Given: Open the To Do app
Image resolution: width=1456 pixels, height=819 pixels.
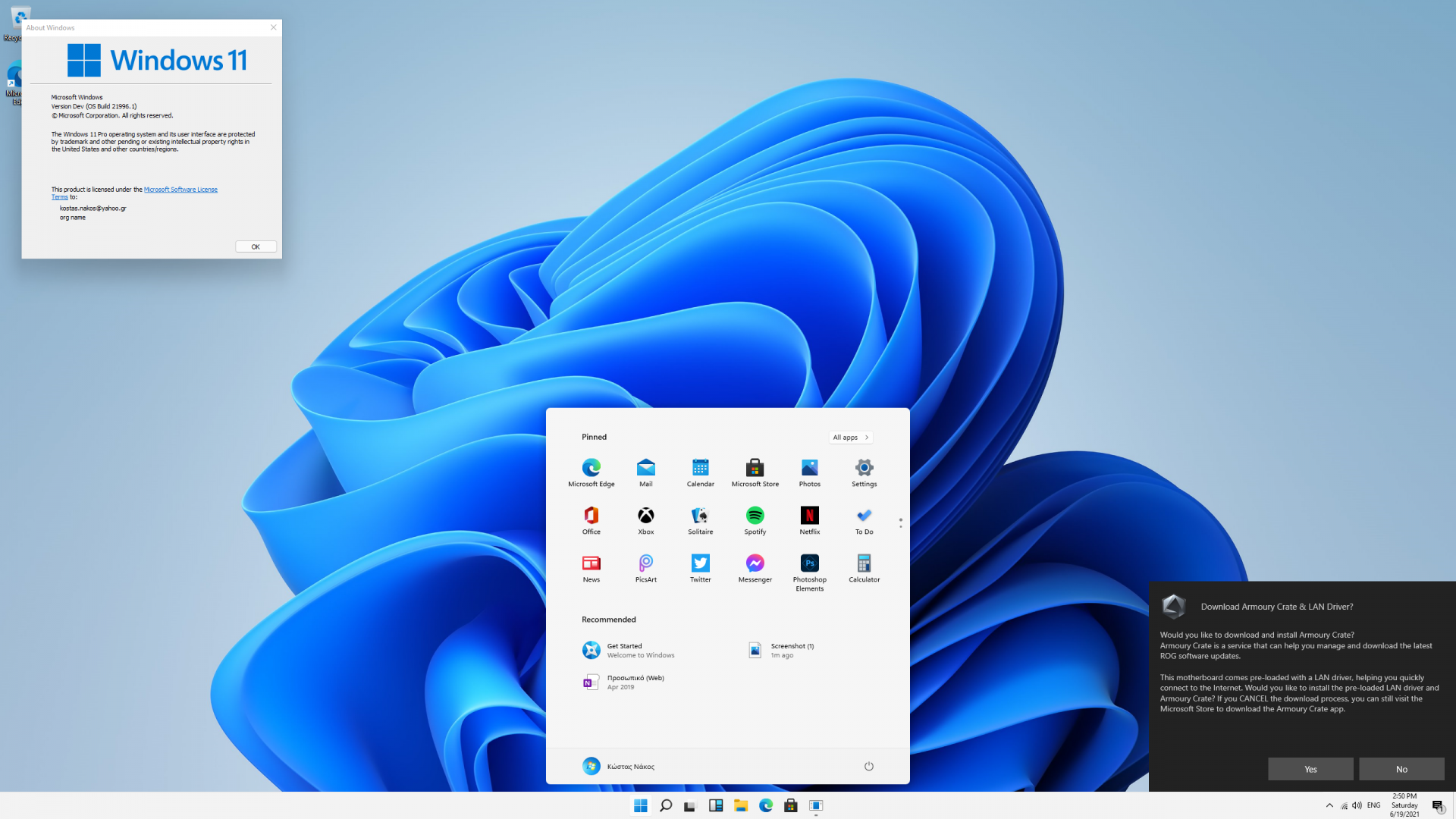Looking at the screenshot, I should 864,520.
